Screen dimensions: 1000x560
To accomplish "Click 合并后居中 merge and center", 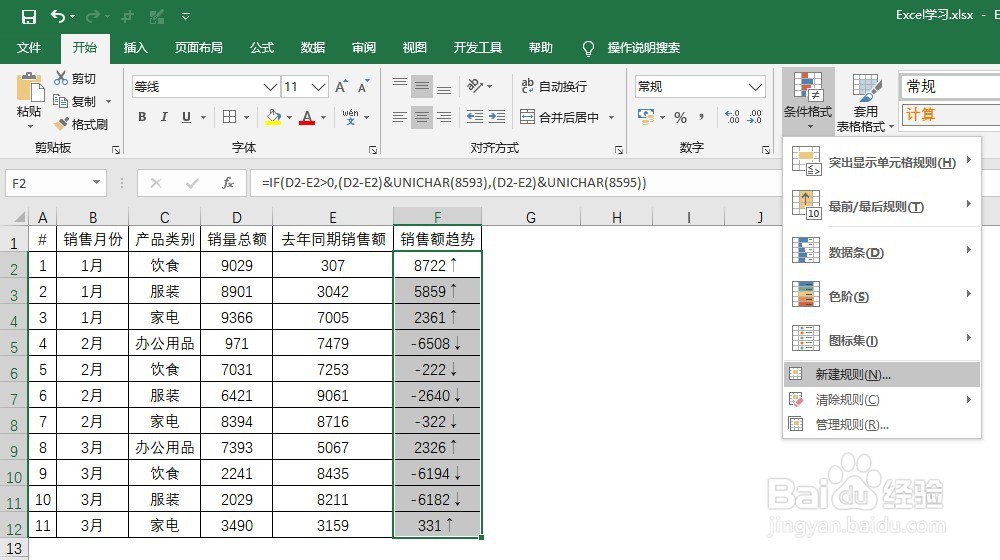I will pyautogui.click(x=559, y=117).
